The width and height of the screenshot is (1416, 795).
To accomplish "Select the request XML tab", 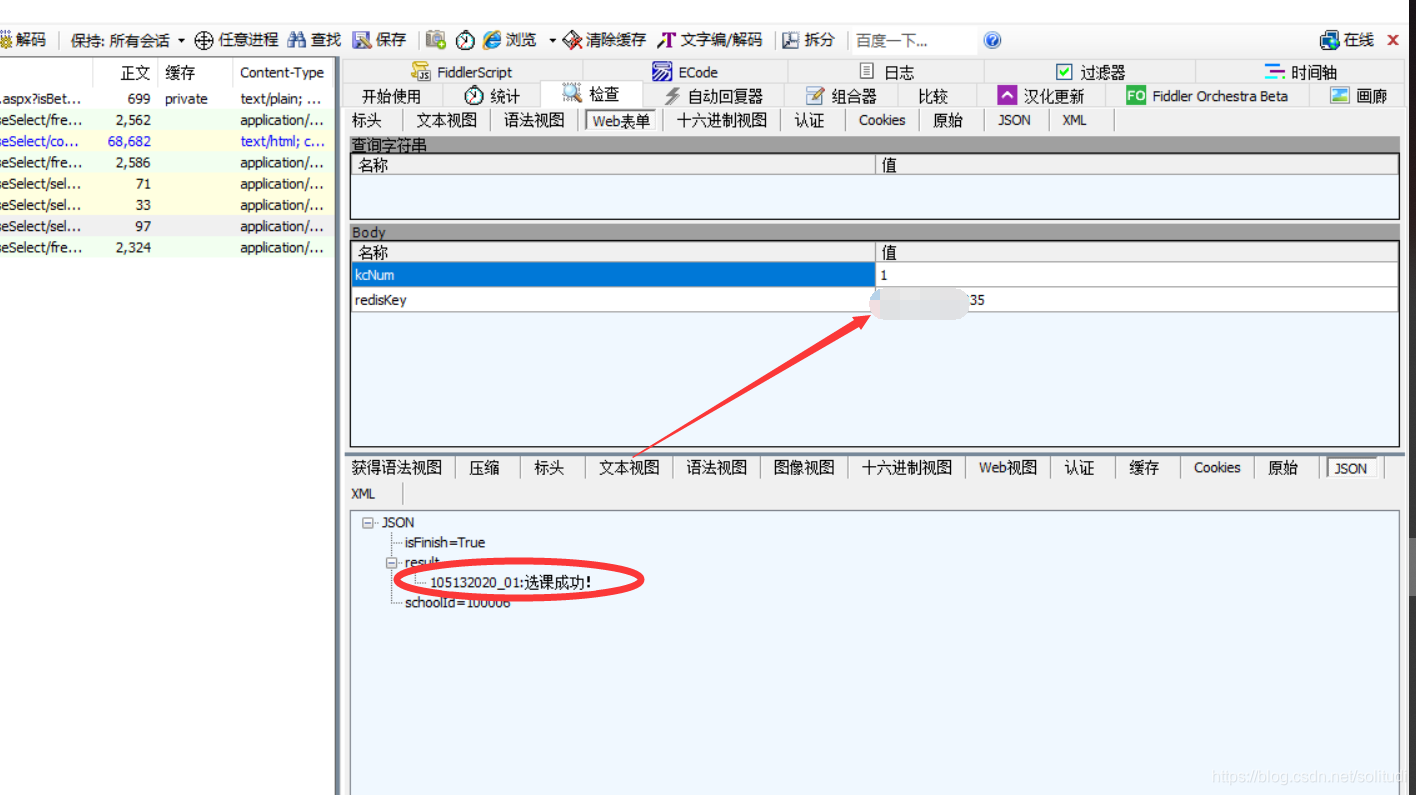I will pyautogui.click(x=1074, y=120).
